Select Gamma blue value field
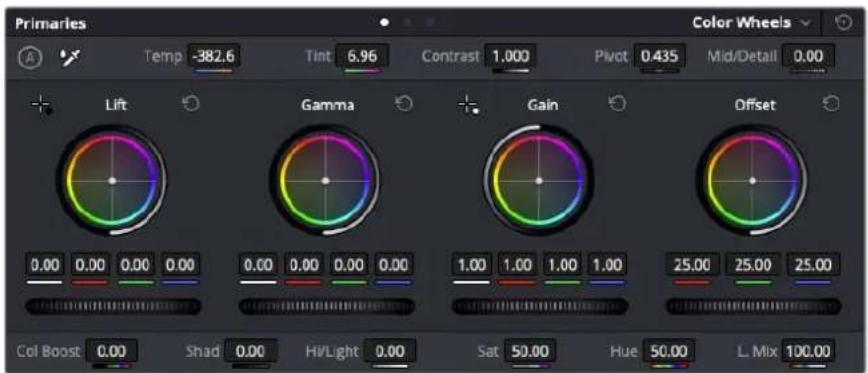Image resolution: width=868 pixels, height=373 pixels. 394,265
